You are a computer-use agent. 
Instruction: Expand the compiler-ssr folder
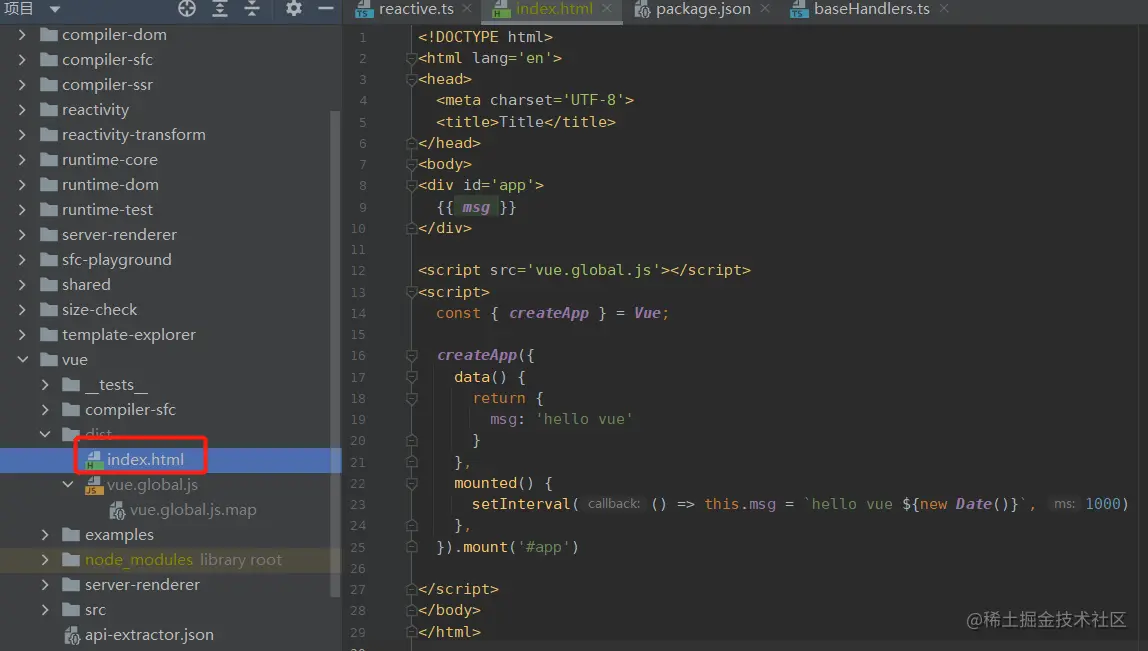click(x=22, y=84)
